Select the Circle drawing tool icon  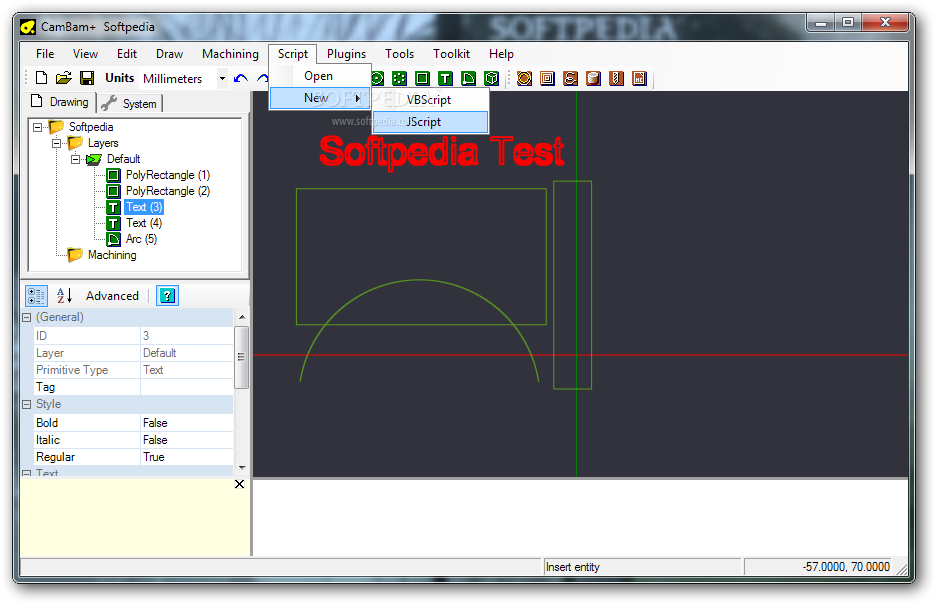point(377,78)
